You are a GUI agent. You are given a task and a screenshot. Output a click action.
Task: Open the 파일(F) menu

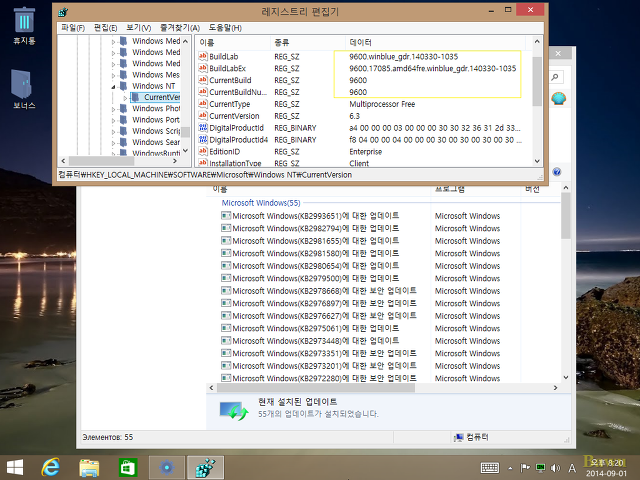[73, 28]
